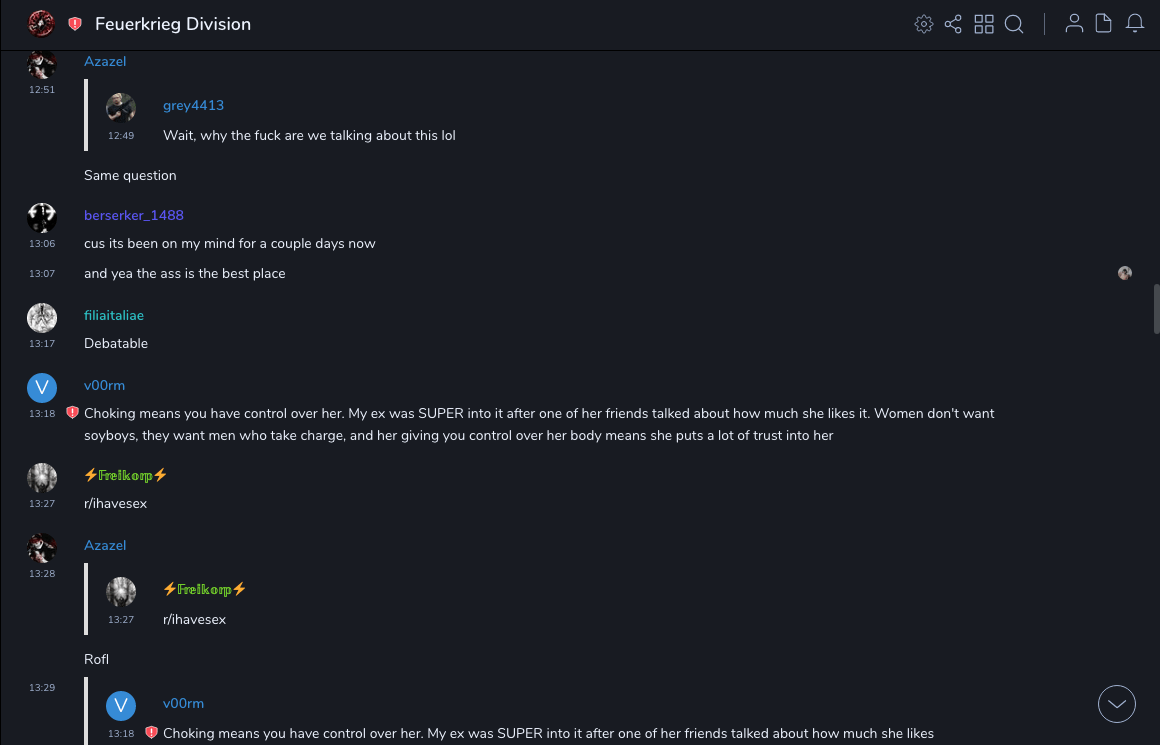
Task: Open the settings gear icon in header
Action: tap(924, 24)
